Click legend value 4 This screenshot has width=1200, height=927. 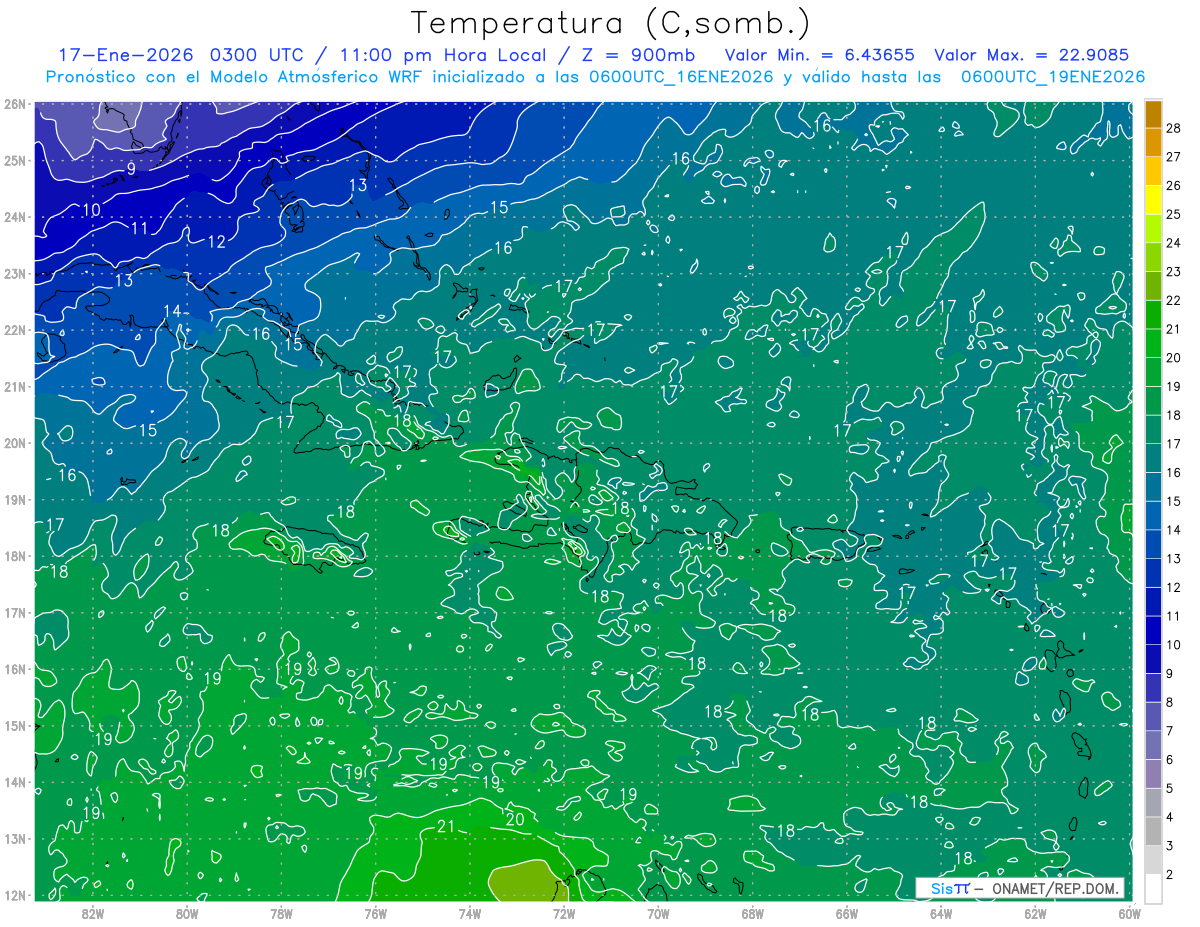[1169, 817]
